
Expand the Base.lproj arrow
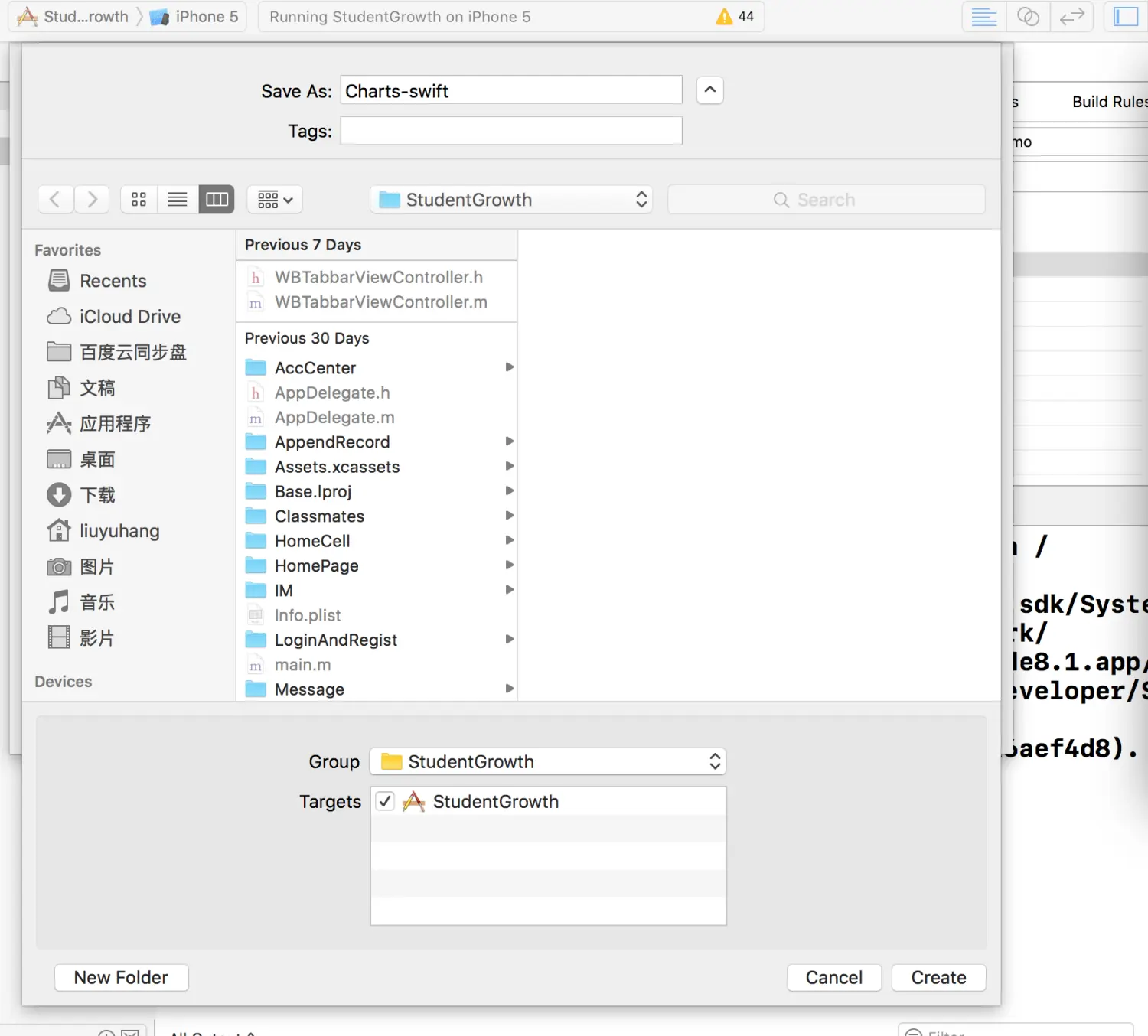coord(509,490)
